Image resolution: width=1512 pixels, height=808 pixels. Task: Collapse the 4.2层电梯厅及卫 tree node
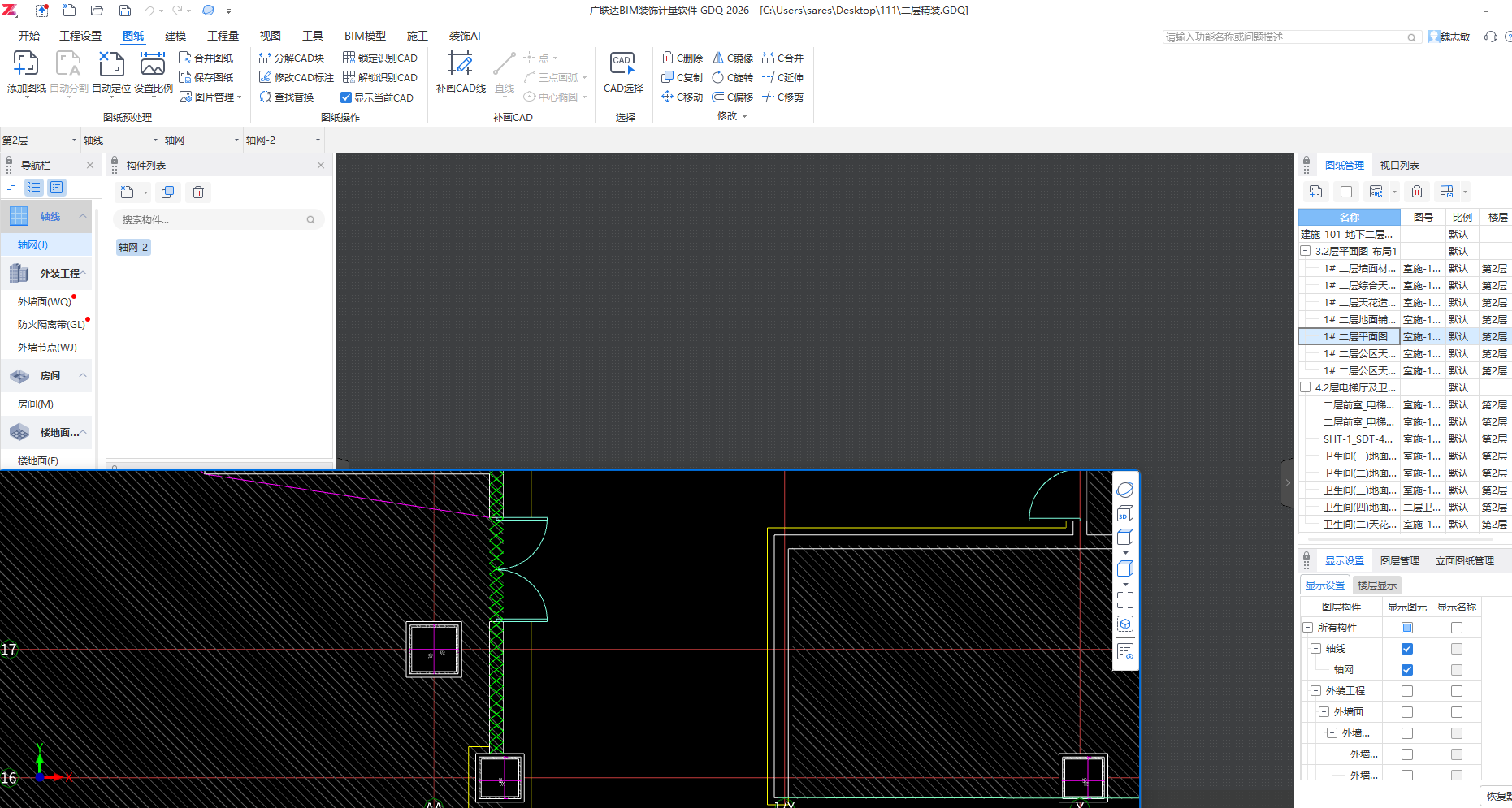[x=1306, y=387]
